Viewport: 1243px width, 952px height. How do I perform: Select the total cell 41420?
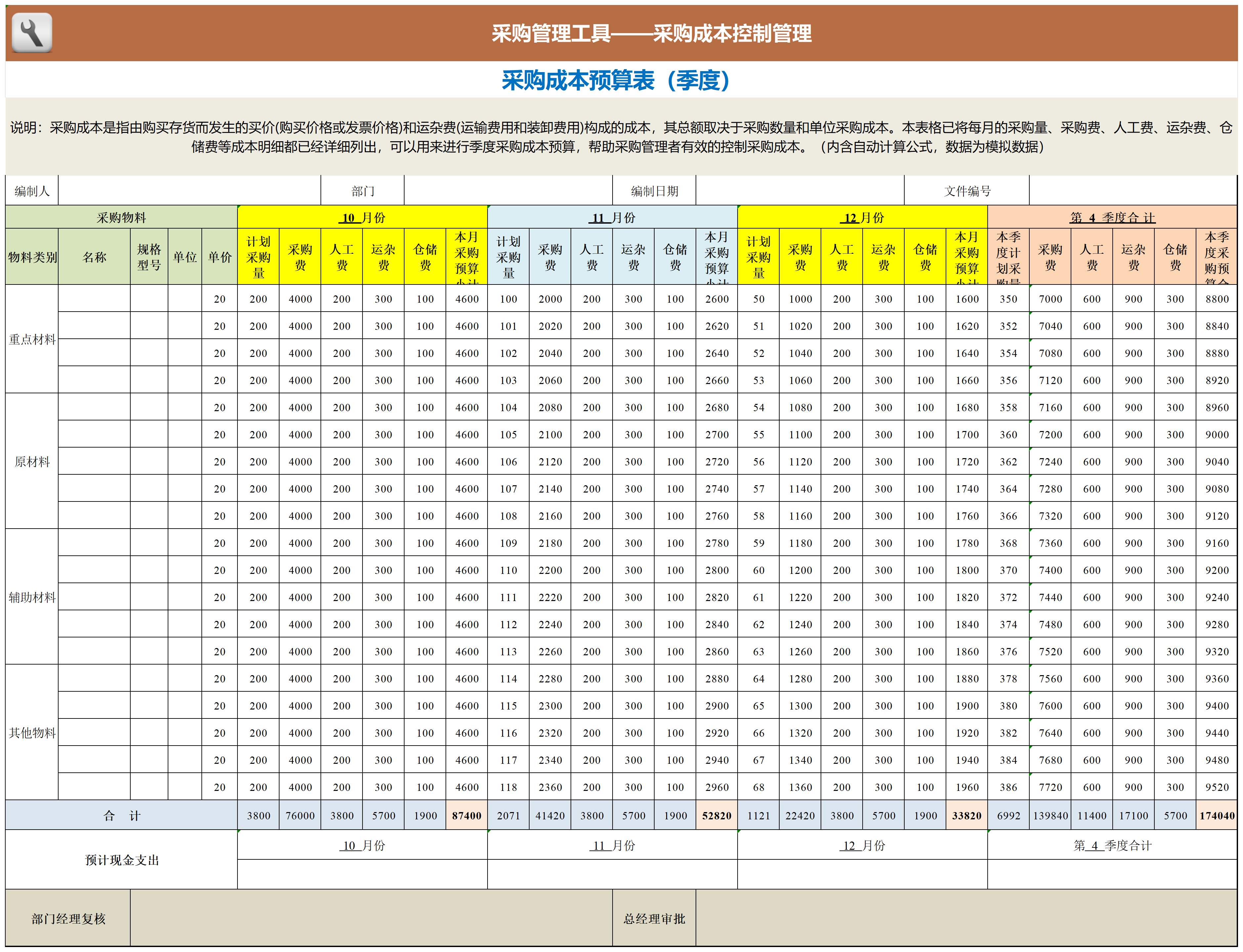pyautogui.click(x=550, y=815)
